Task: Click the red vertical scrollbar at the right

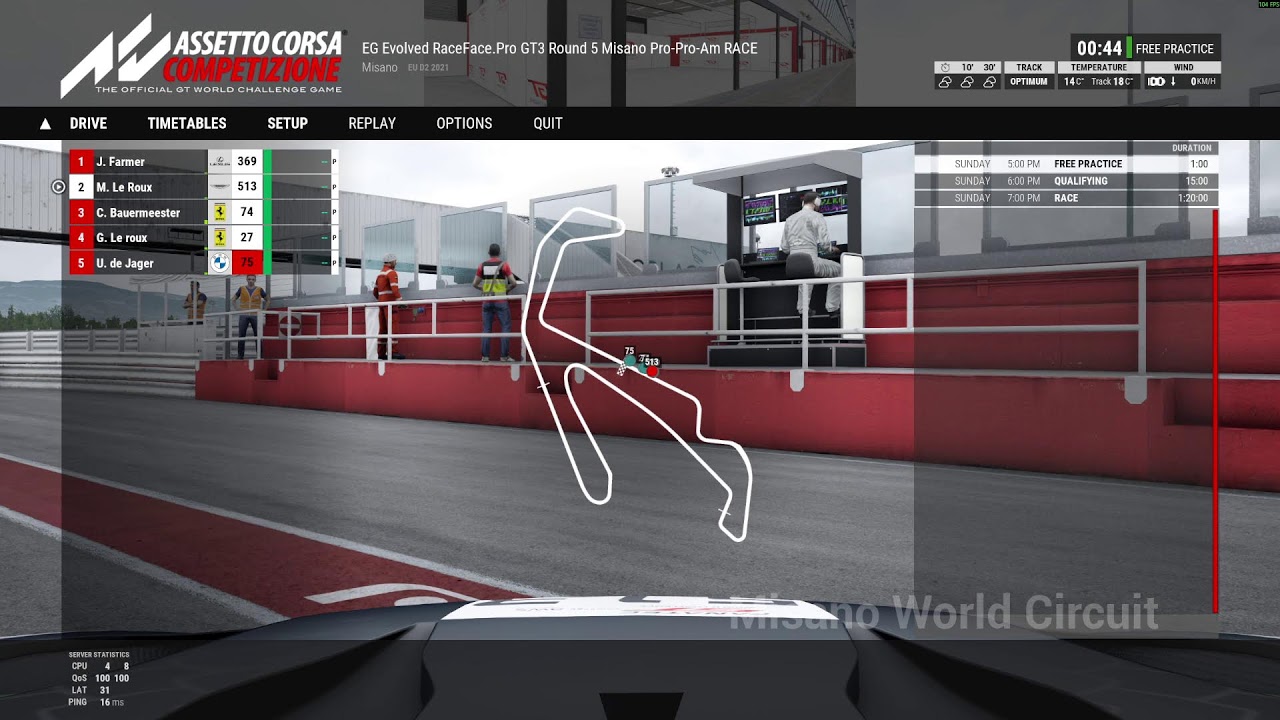Action: 1216,410
